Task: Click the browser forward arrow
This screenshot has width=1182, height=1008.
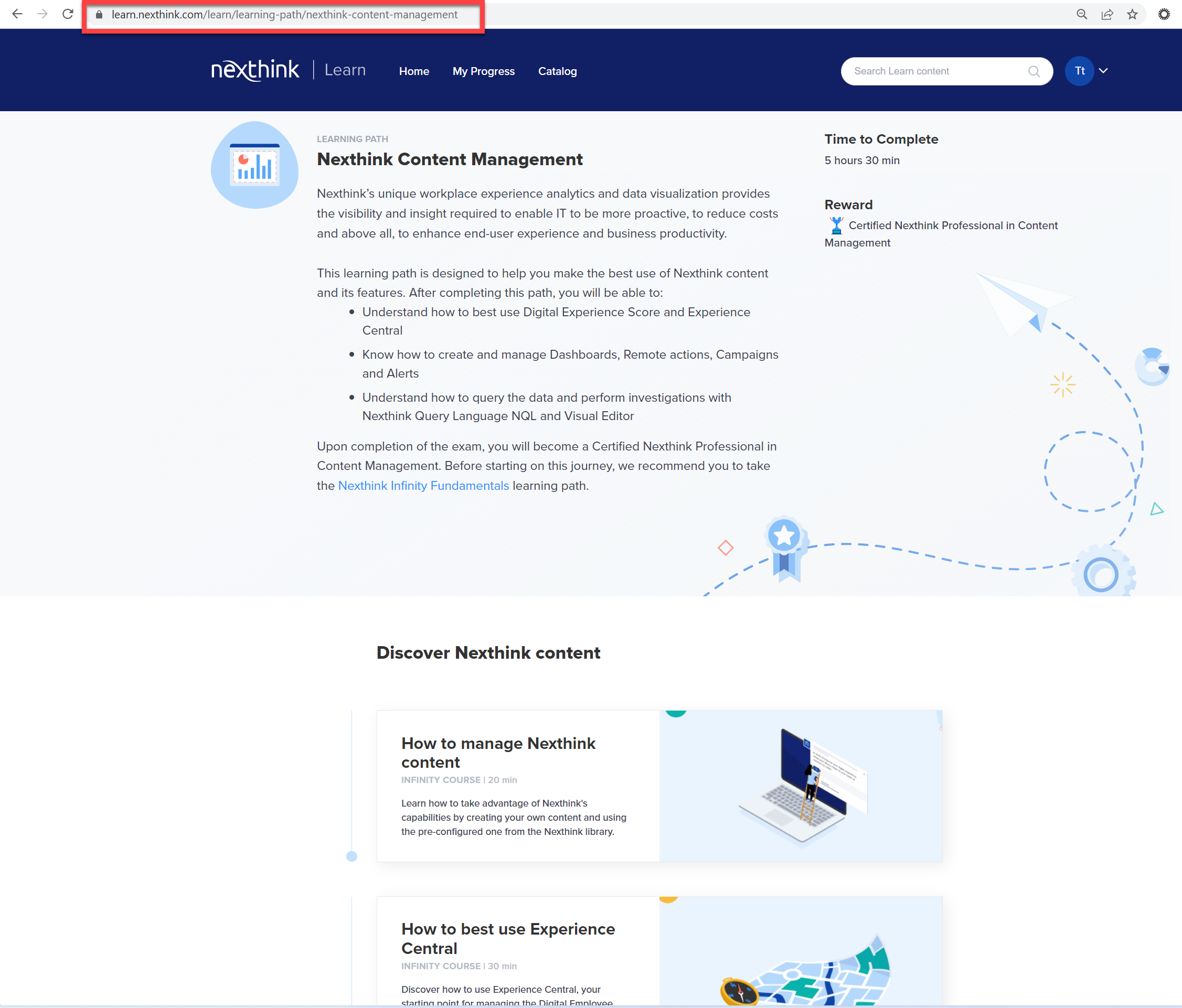Action: pos(42,14)
